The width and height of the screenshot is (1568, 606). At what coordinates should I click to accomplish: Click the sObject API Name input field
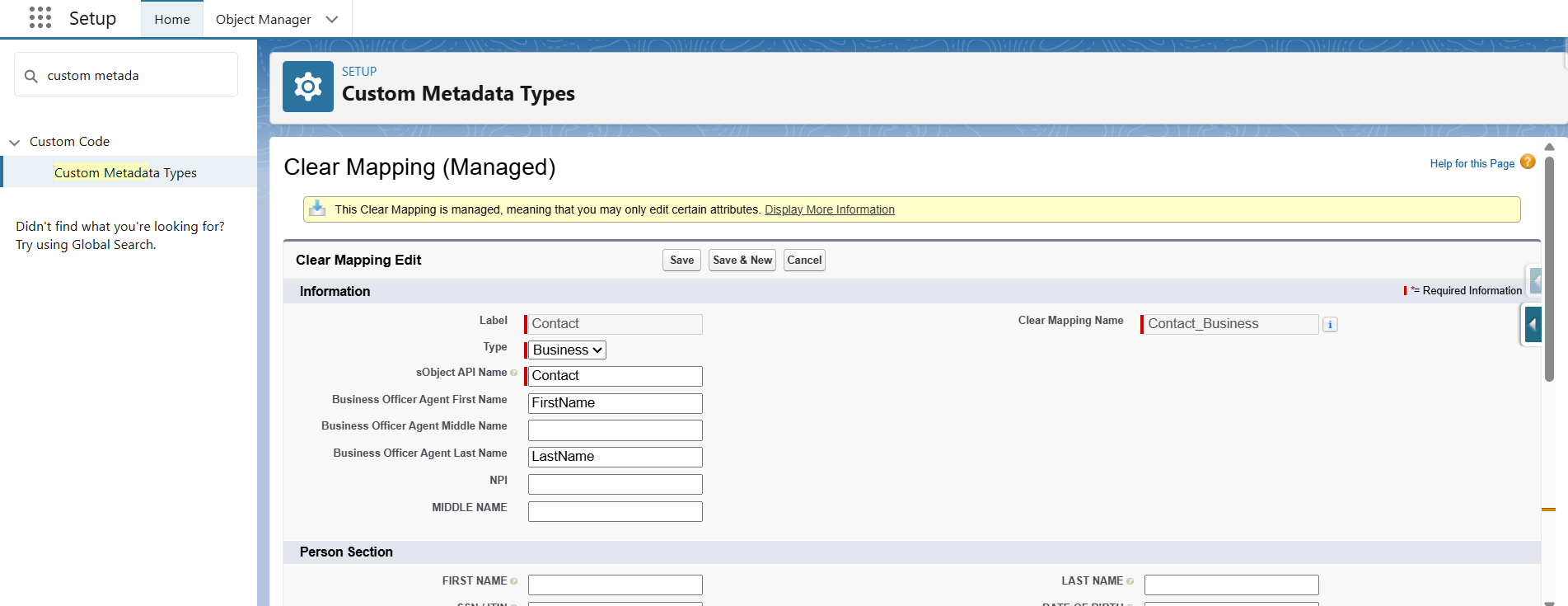pyautogui.click(x=615, y=376)
